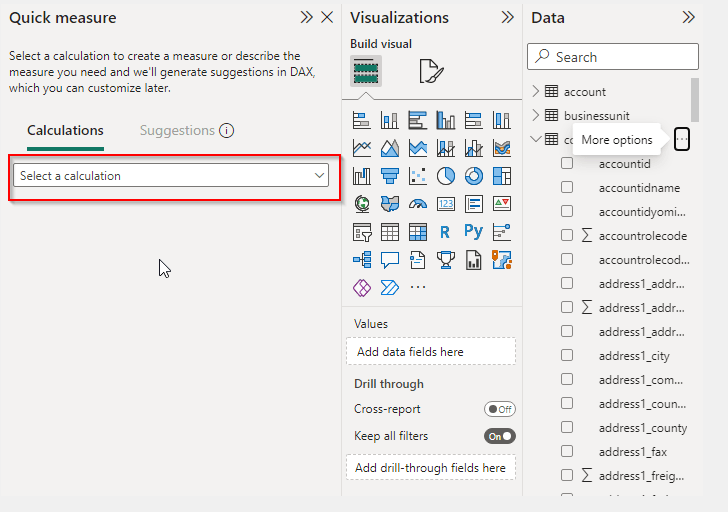Select the pie chart visual
This screenshot has height=512, width=728.
[x=446, y=176]
